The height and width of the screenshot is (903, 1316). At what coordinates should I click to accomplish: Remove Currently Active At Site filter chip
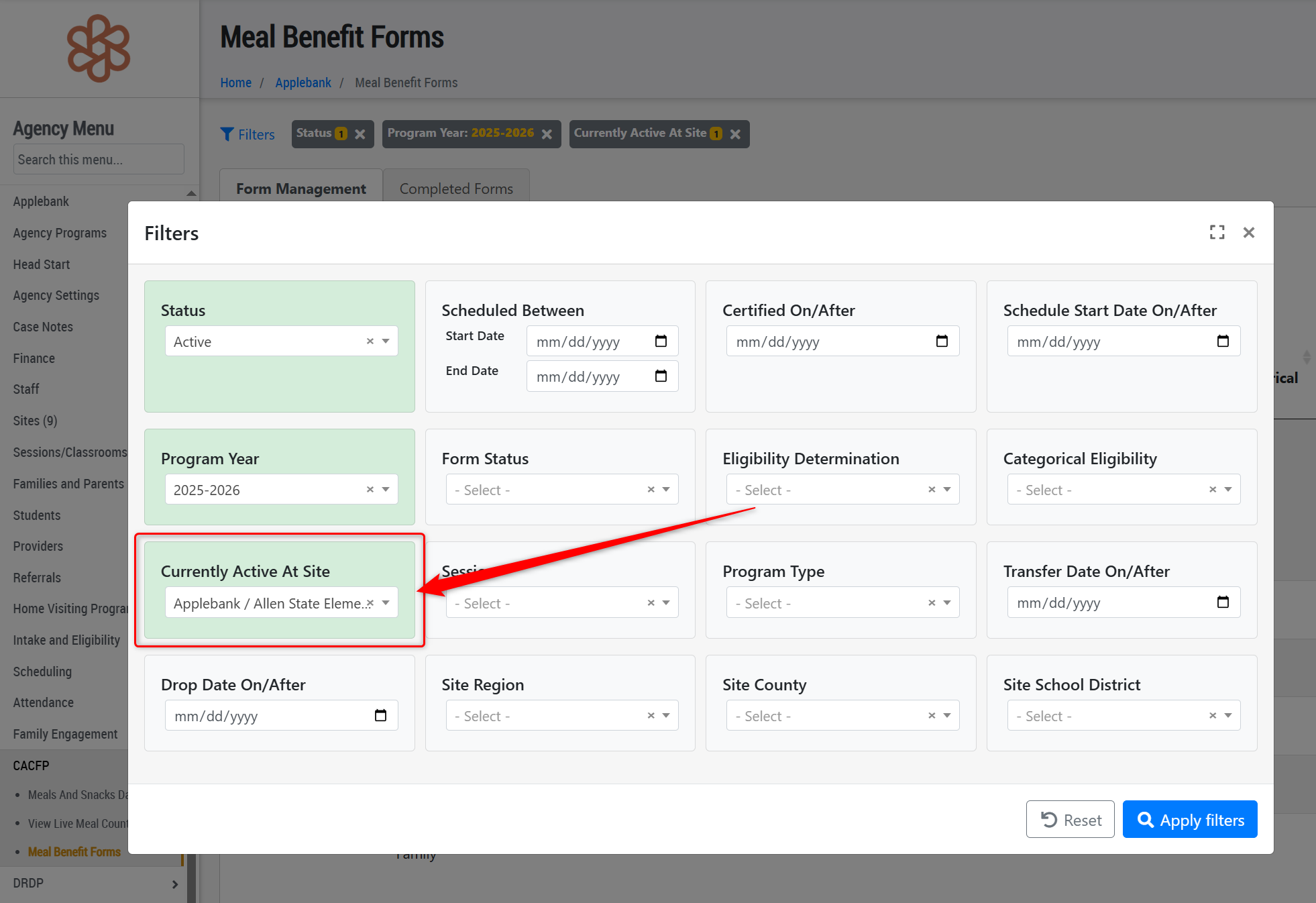point(735,134)
